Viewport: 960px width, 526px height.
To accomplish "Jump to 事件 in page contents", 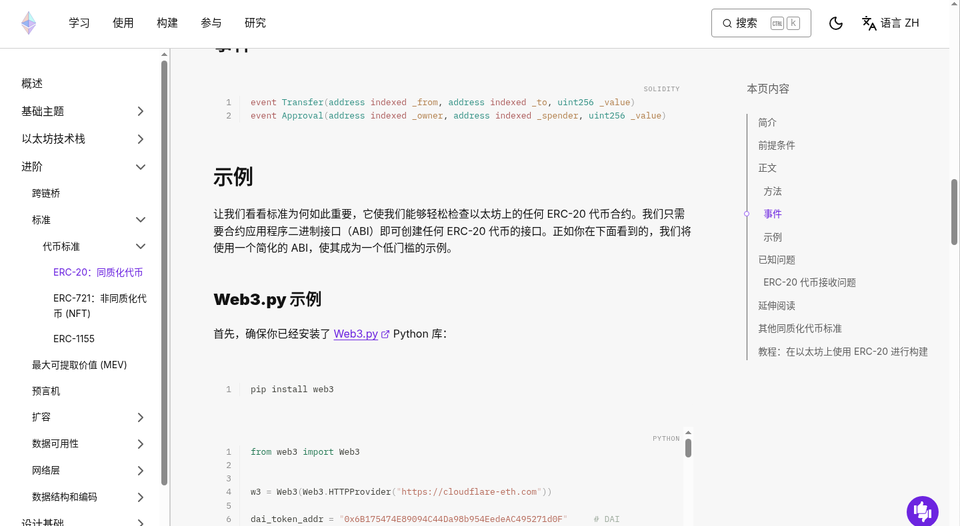I will pos(773,214).
